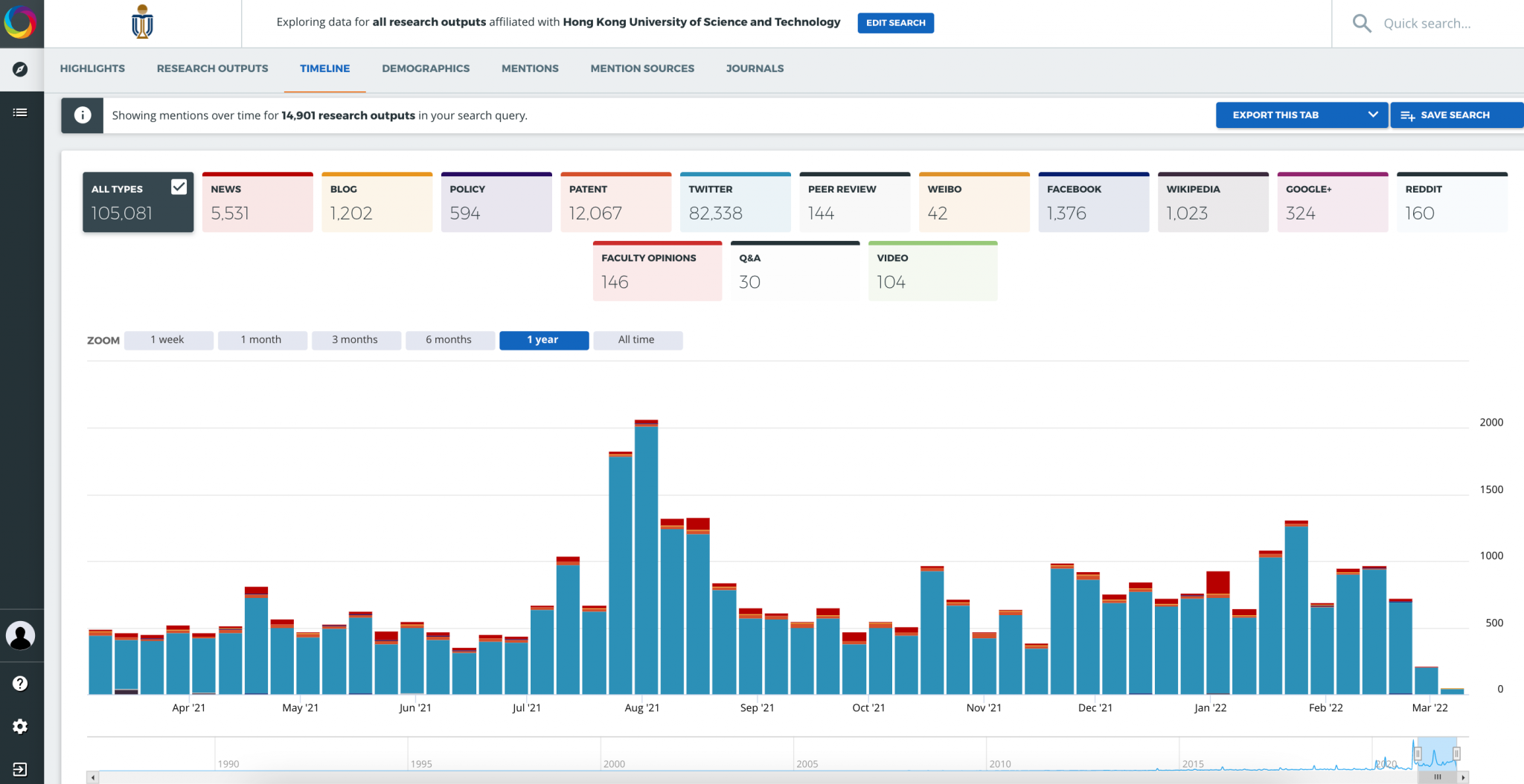
Task: Click the quick search magnifier icon
Action: [x=1362, y=23]
